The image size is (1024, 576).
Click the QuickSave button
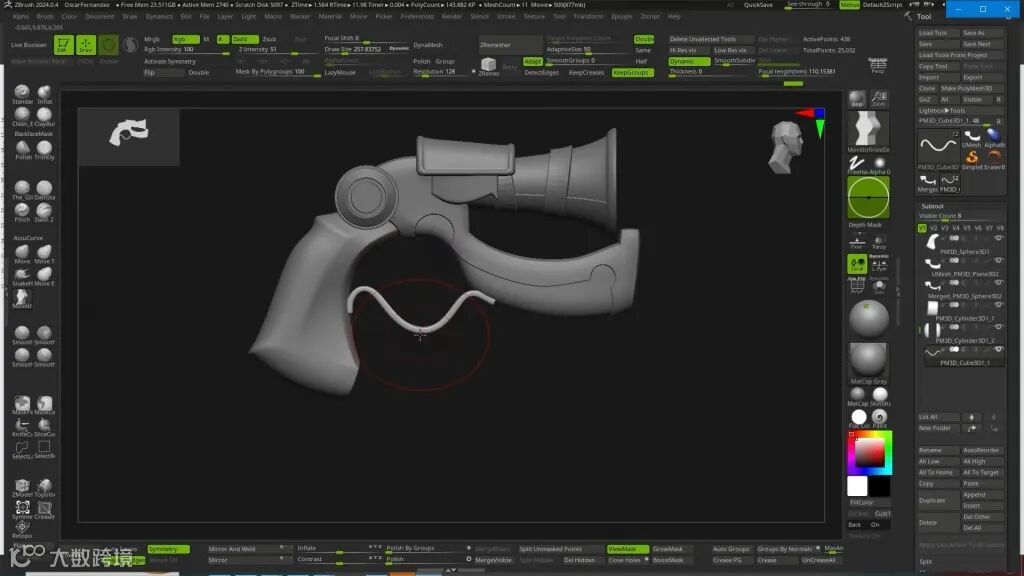coord(758,5)
